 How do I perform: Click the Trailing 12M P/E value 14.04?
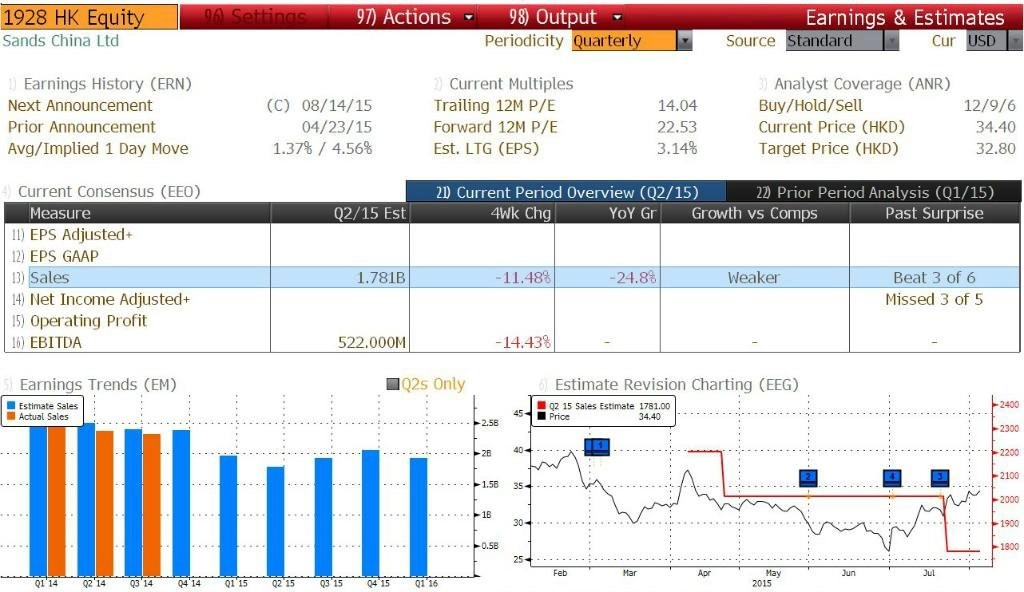(677, 105)
